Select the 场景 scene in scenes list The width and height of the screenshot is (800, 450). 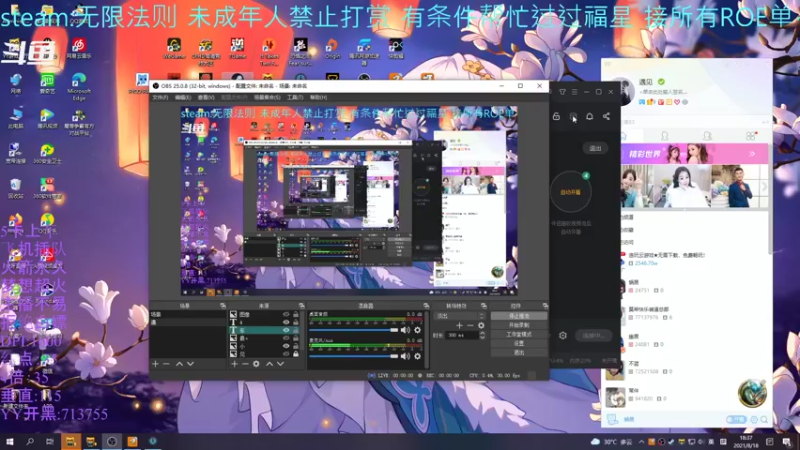tap(188, 315)
